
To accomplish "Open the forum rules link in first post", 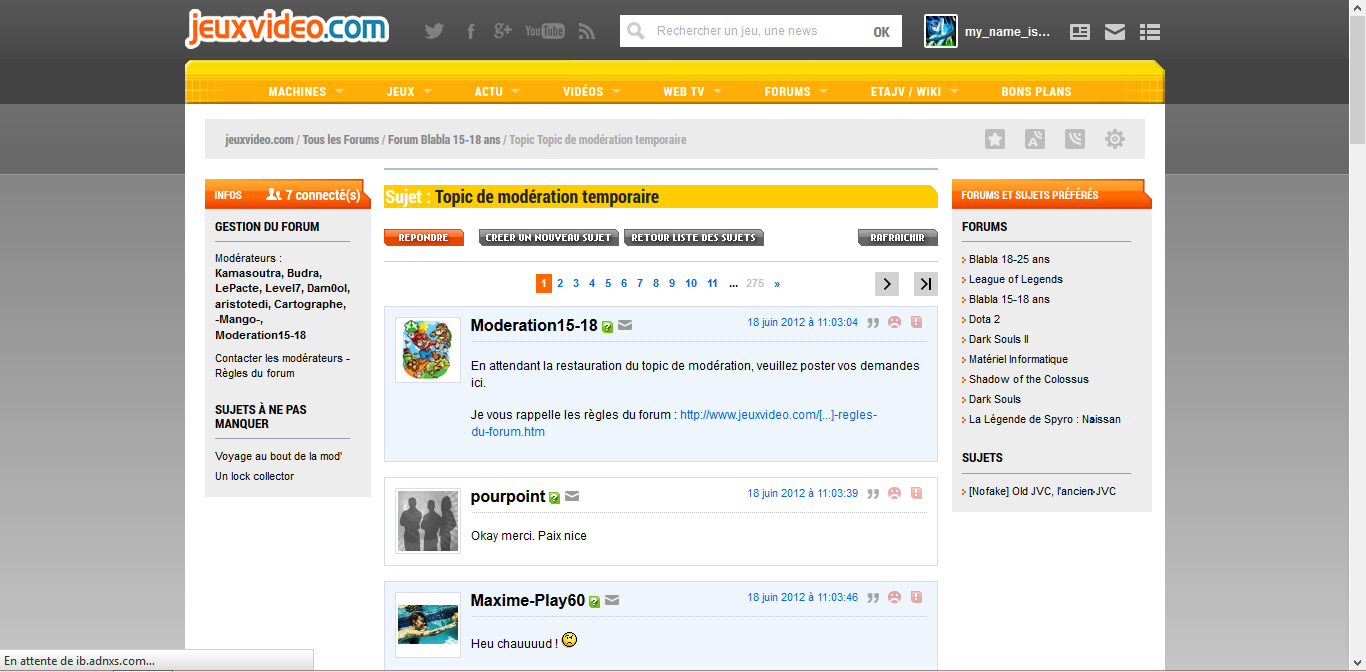I will pyautogui.click(x=674, y=423).
